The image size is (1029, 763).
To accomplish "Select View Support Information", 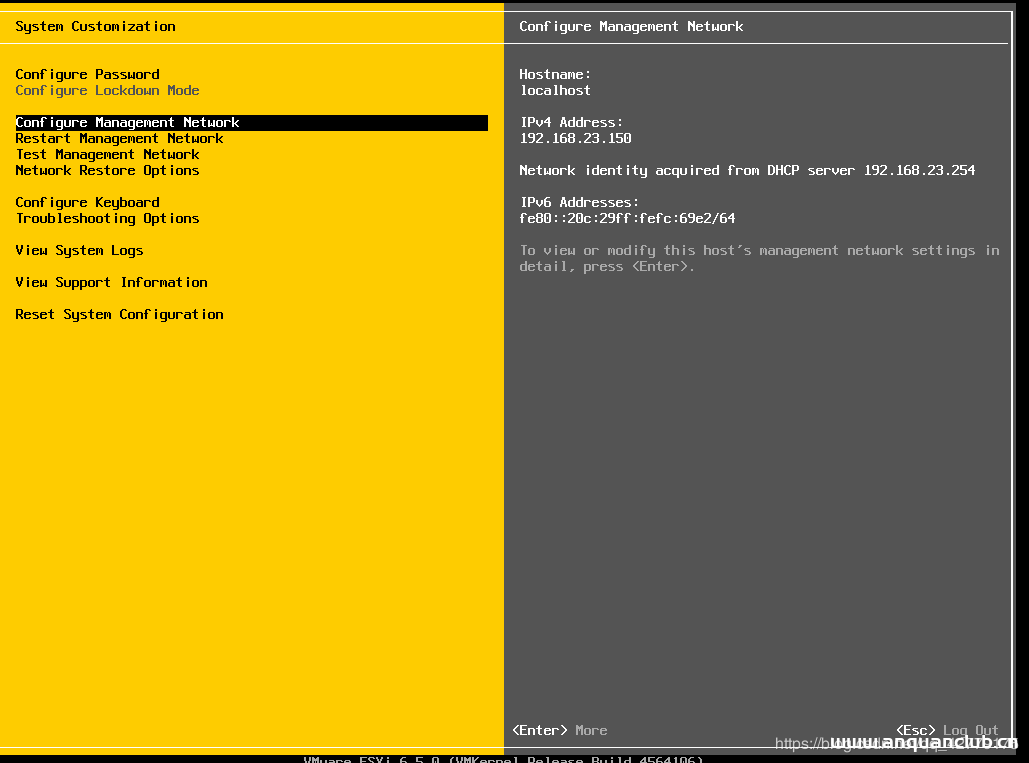I will click(x=111, y=282).
